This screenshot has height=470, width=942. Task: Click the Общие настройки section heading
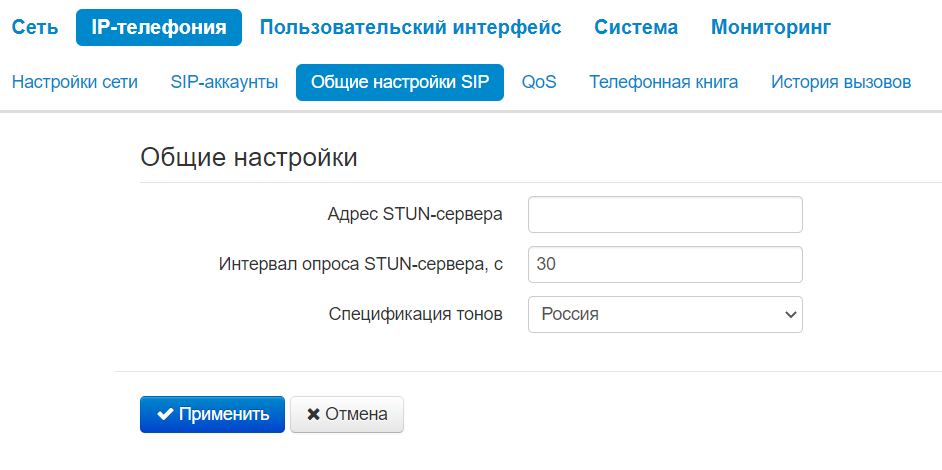tap(249, 157)
